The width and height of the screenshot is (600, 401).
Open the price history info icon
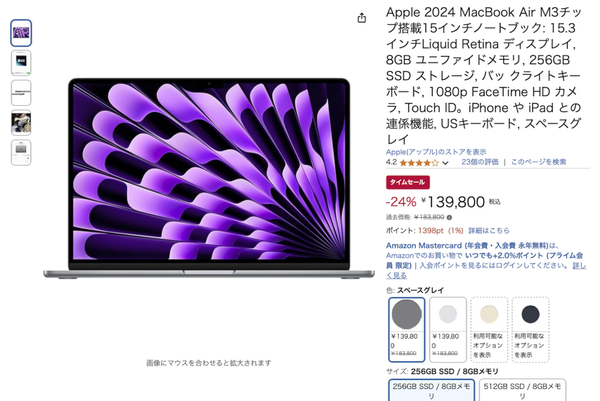[x=449, y=218]
